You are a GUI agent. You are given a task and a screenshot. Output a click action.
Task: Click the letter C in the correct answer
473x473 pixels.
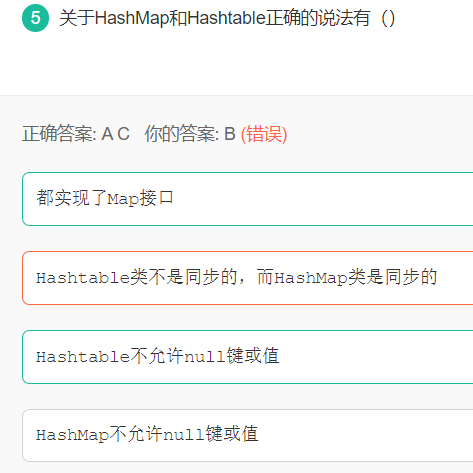pyautogui.click(x=123, y=134)
